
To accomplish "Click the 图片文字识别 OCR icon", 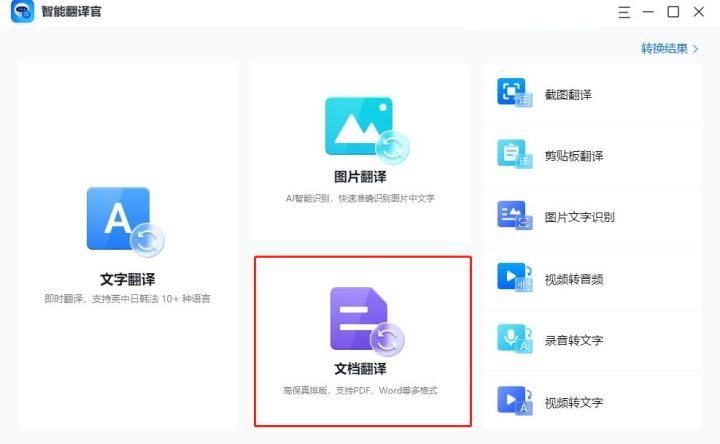I will click(x=515, y=216).
